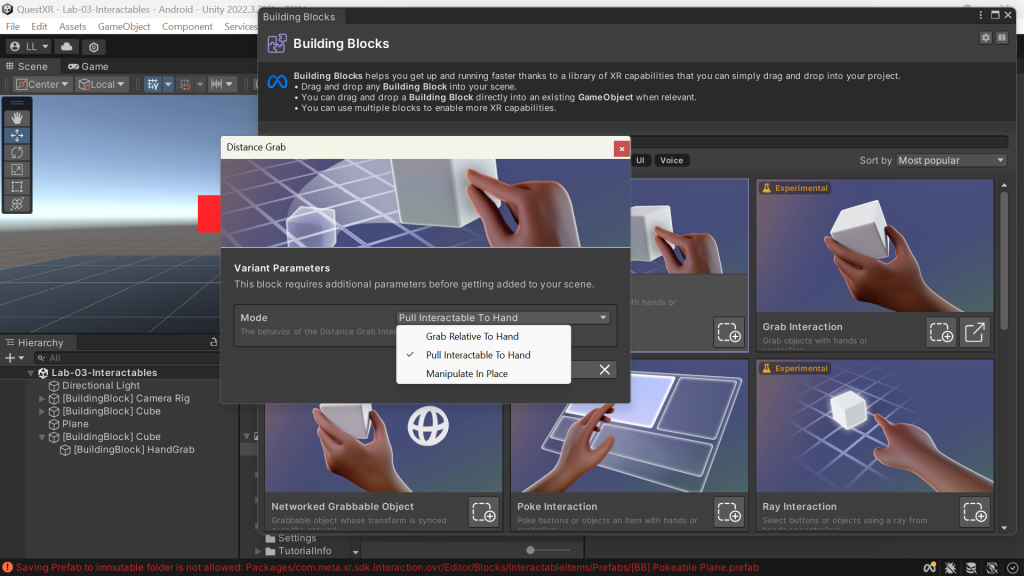Viewport: 1024px width, 576px height.
Task: Open grid visibility options arrow
Action: click(x=168, y=84)
